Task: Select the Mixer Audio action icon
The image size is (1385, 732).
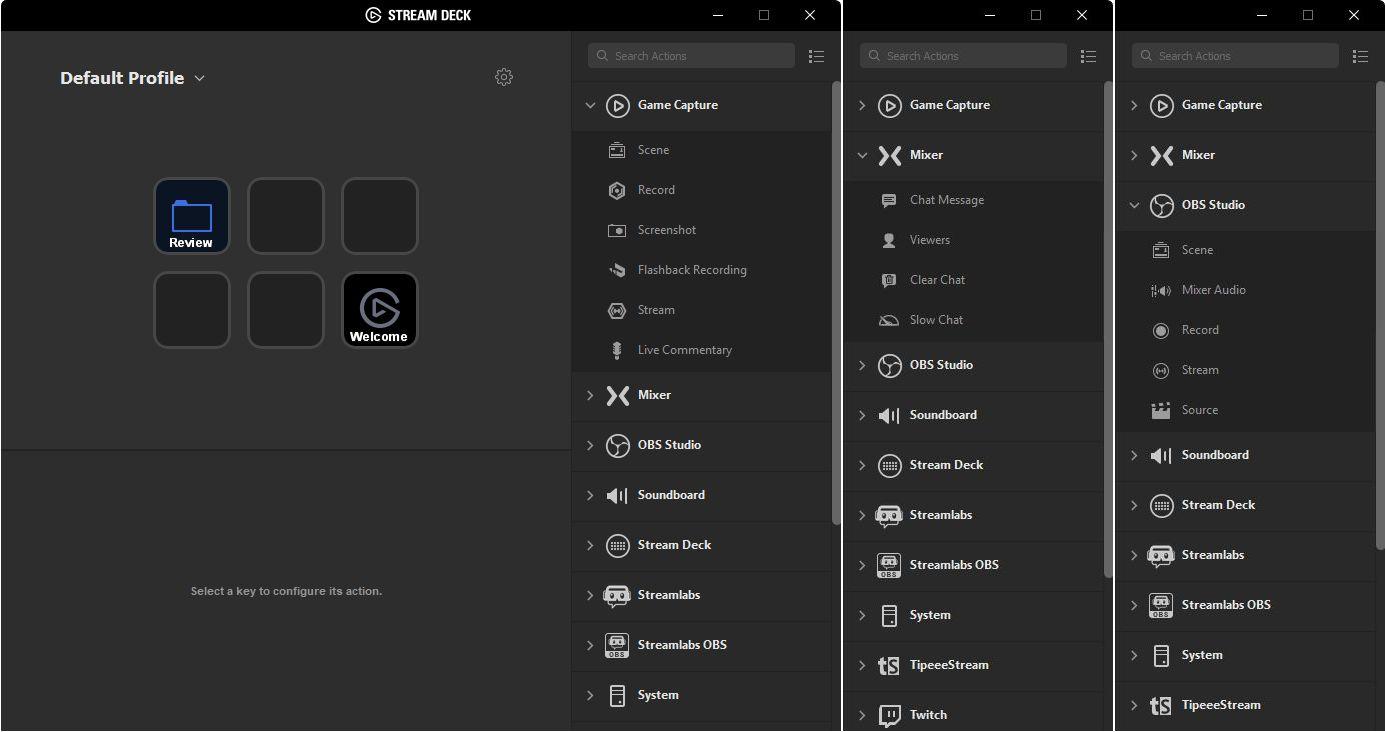Action: pos(1161,290)
